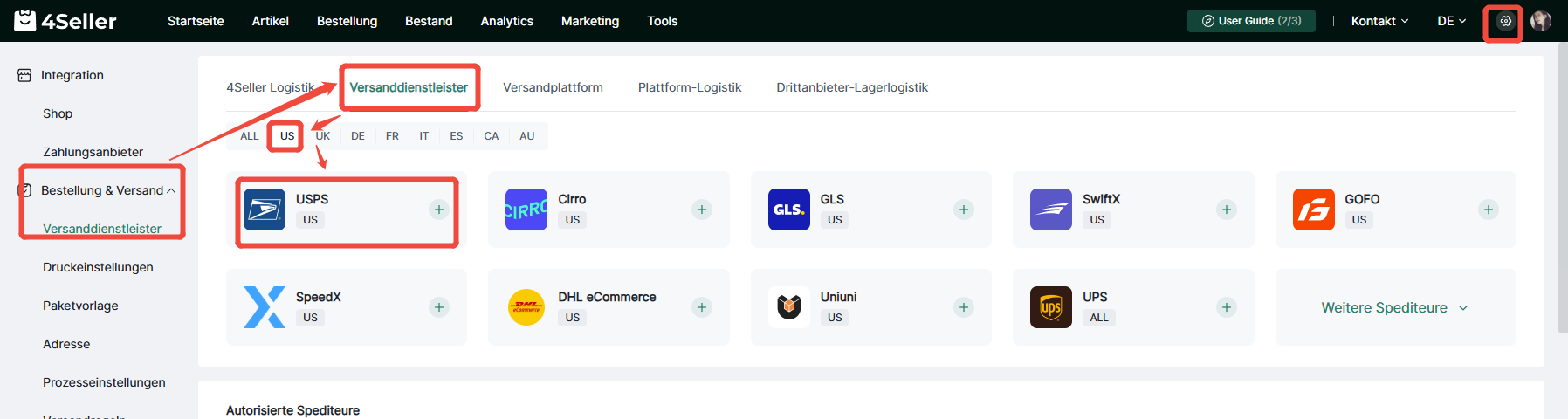The height and width of the screenshot is (419, 1568).
Task: Filter carriers by ES
Action: click(x=457, y=136)
